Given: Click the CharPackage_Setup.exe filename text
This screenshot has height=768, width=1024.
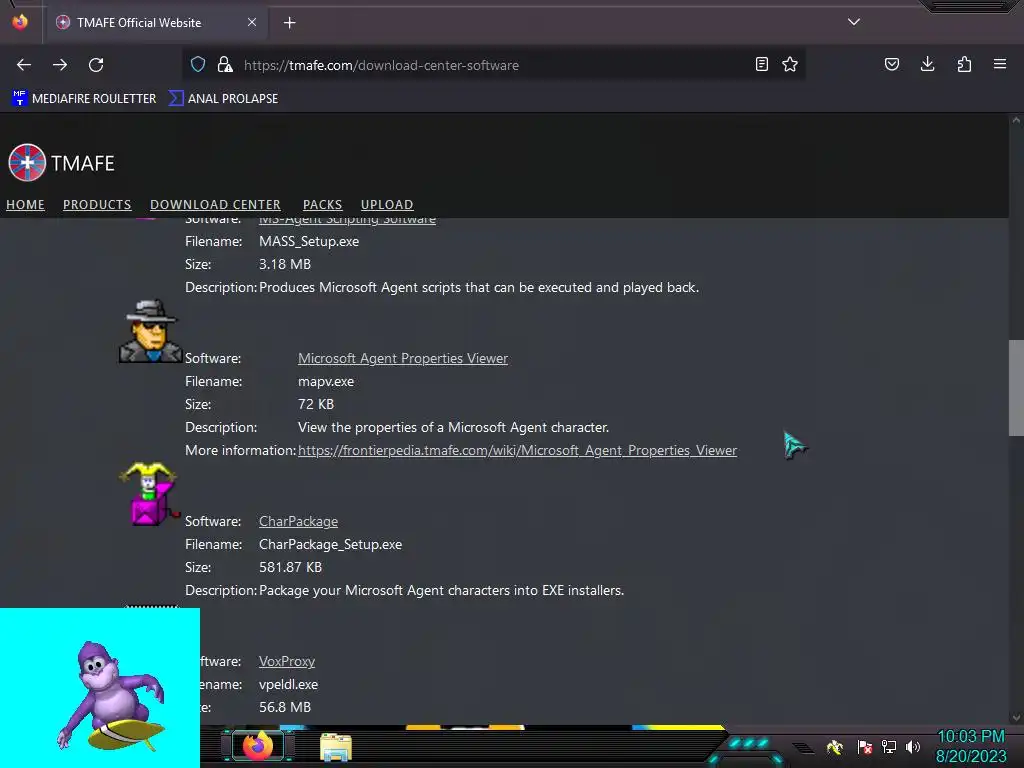Looking at the screenshot, I should (x=330, y=545).
